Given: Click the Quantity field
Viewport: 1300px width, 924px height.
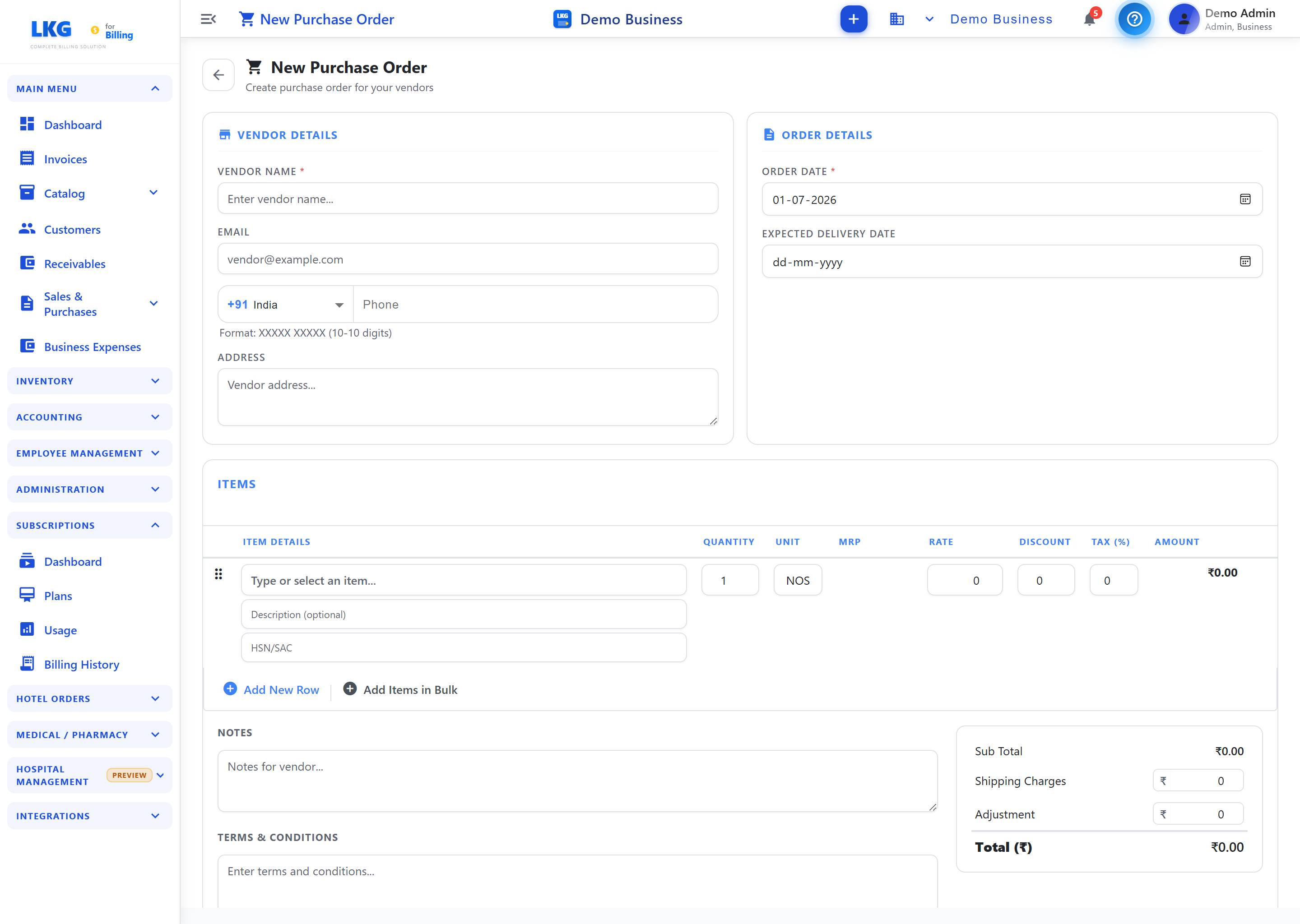Looking at the screenshot, I should click(730, 580).
